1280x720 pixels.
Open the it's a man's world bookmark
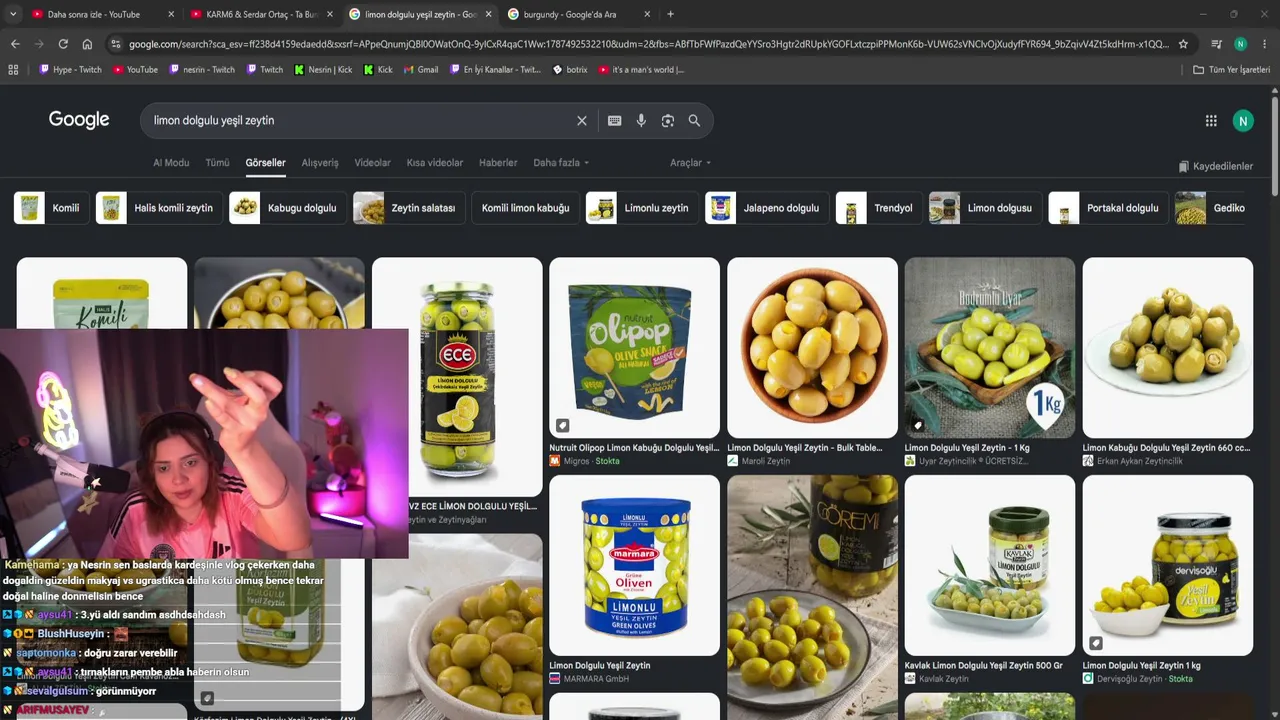point(641,70)
